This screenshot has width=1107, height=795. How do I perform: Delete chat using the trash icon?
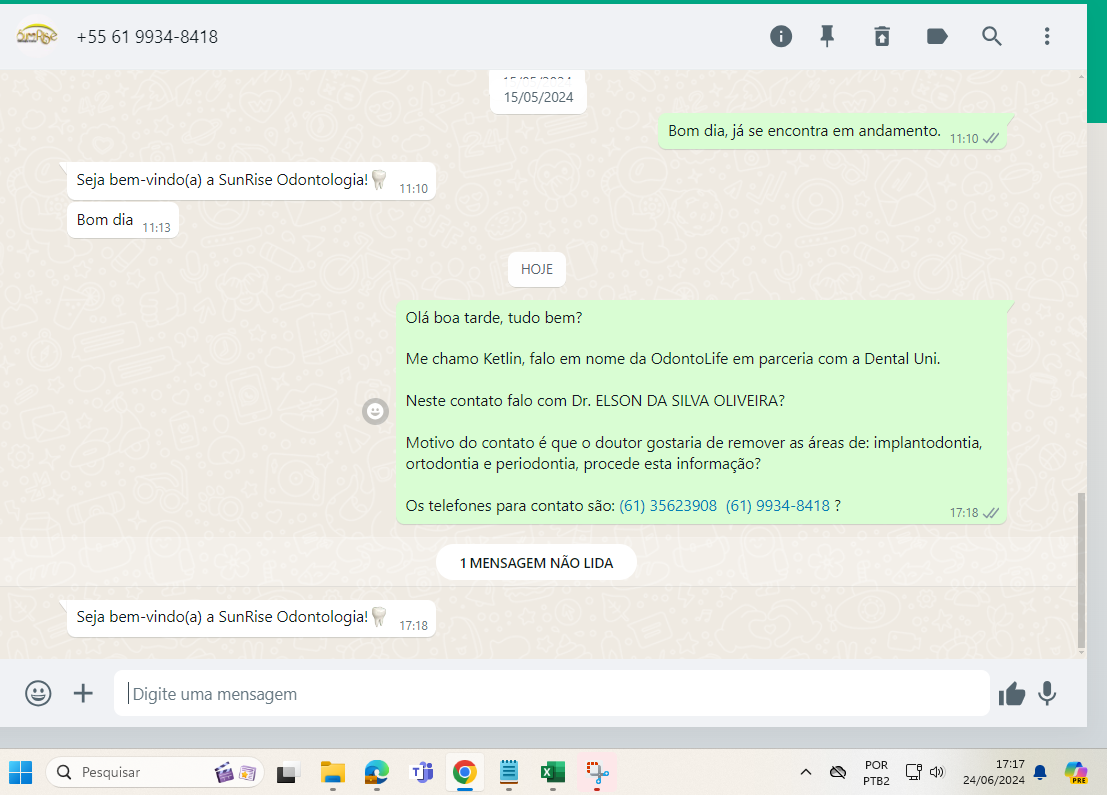(x=882, y=36)
